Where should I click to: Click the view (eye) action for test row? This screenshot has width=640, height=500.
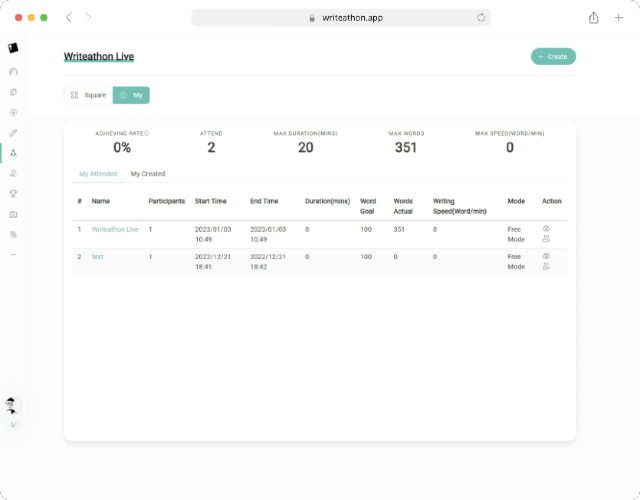click(x=546, y=256)
